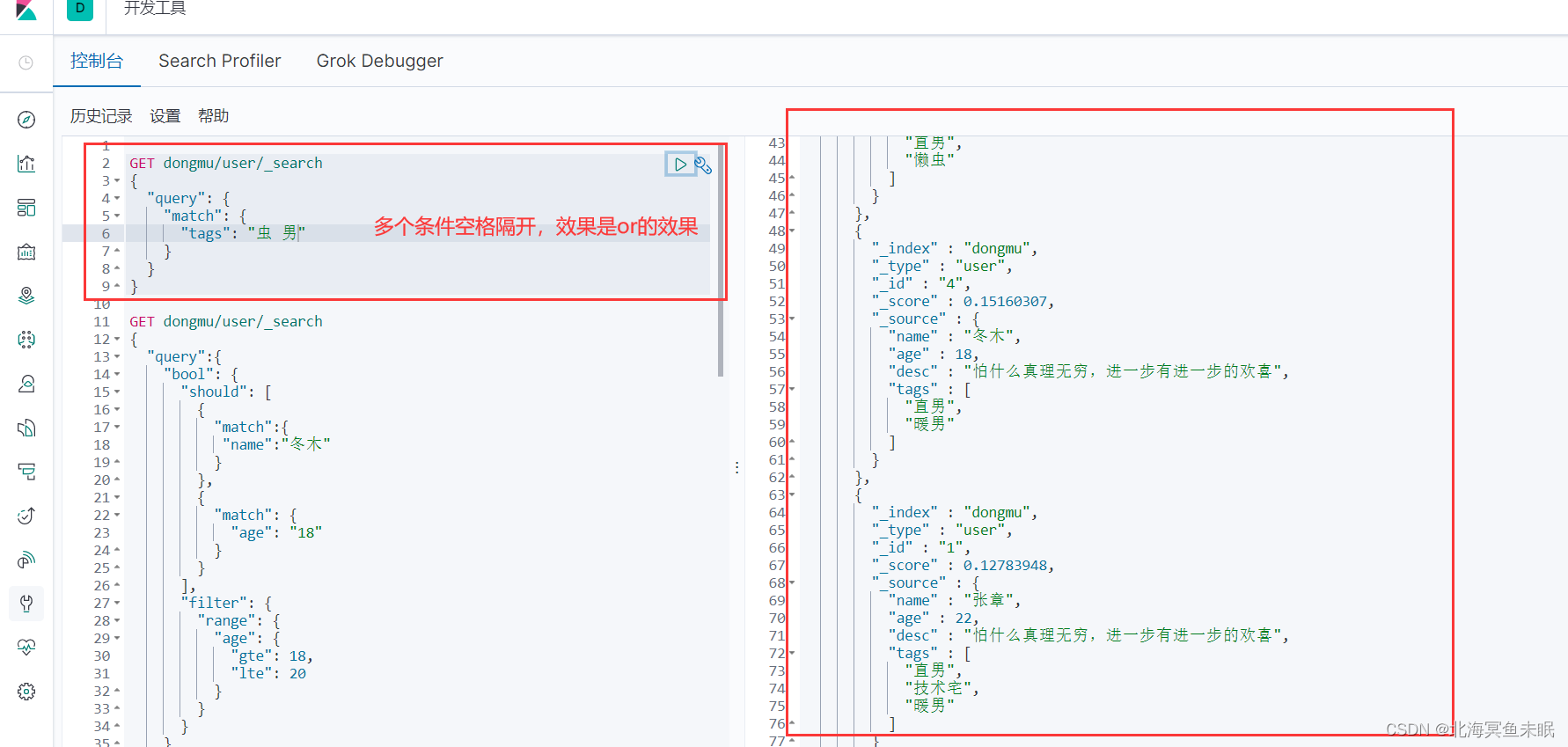Click the "should": [ line

coord(226,392)
